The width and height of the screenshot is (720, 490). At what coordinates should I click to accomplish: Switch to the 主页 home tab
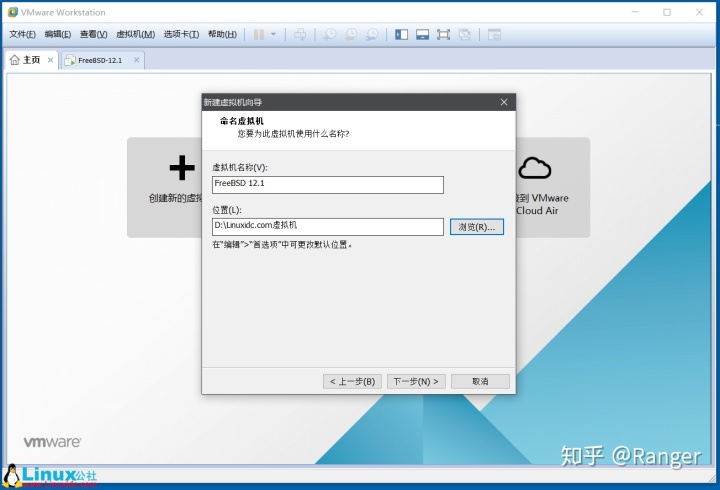[x=31, y=60]
